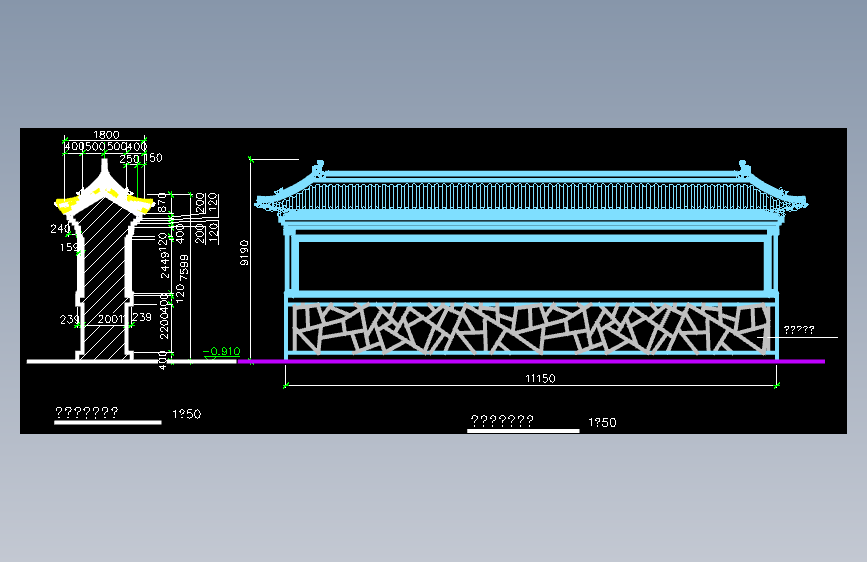Click the 250 dimension near roof ridge
This screenshot has height=562, width=867.
click(129, 159)
